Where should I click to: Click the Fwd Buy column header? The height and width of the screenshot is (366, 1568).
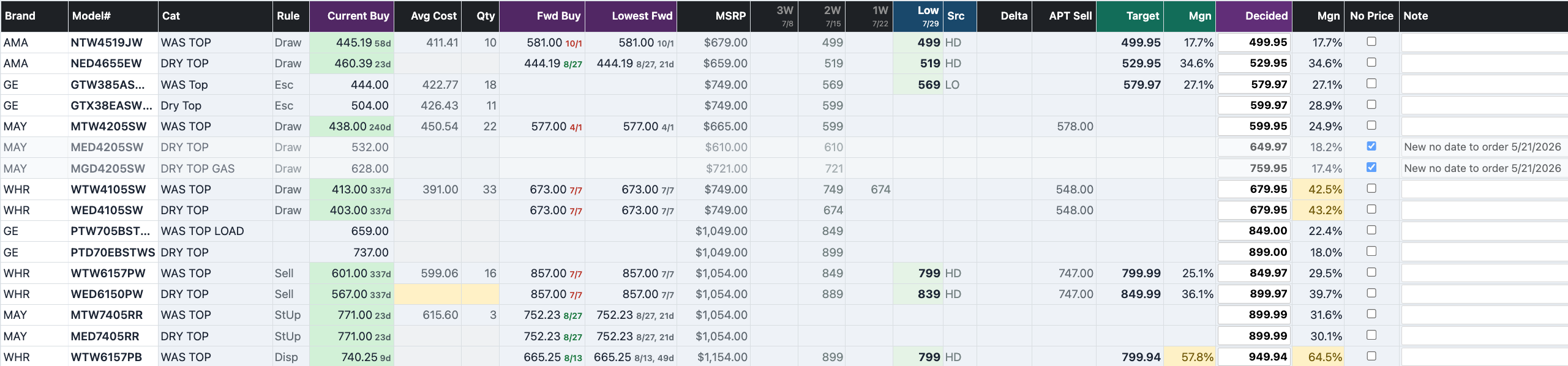pos(542,16)
